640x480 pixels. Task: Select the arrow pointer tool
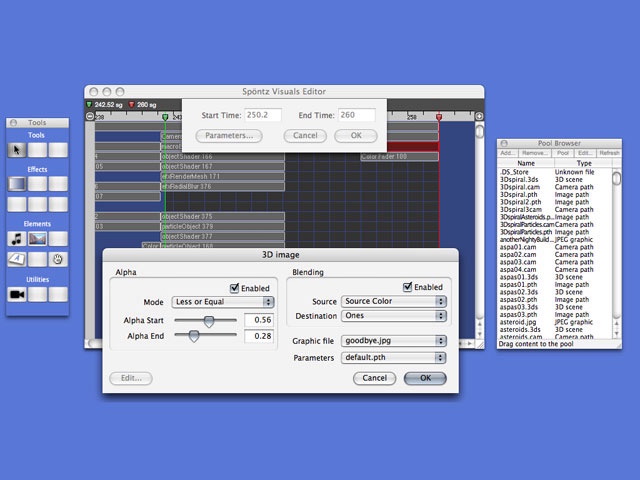(x=17, y=150)
